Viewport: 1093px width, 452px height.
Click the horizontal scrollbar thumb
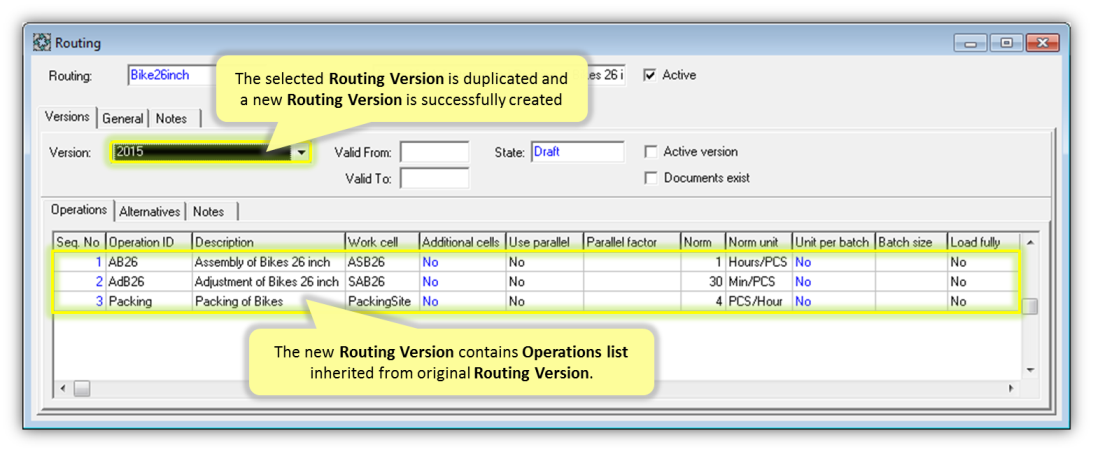[x=82, y=388]
